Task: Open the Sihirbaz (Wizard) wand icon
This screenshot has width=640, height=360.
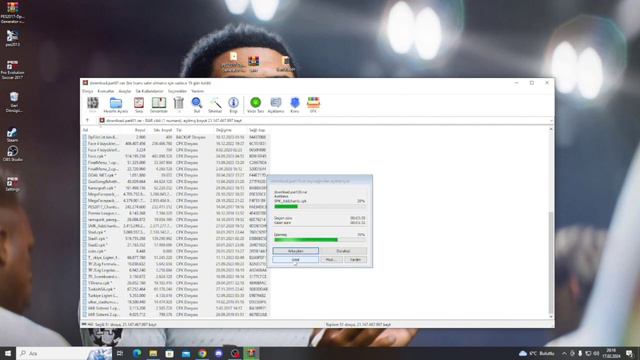Action: tap(215, 105)
